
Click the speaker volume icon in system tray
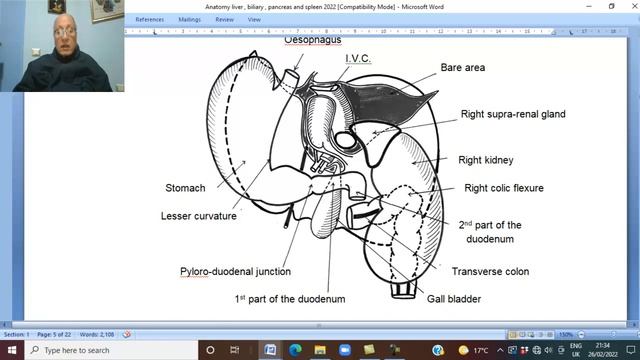point(549,350)
